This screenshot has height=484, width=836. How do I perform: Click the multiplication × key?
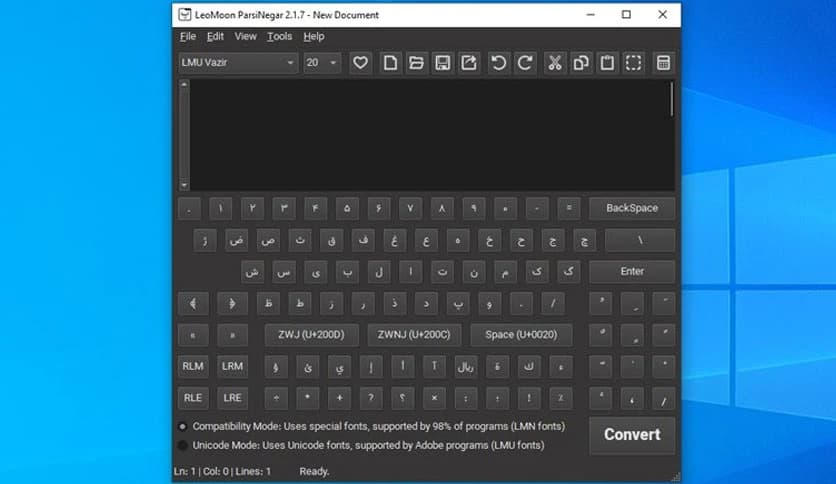pos(434,398)
